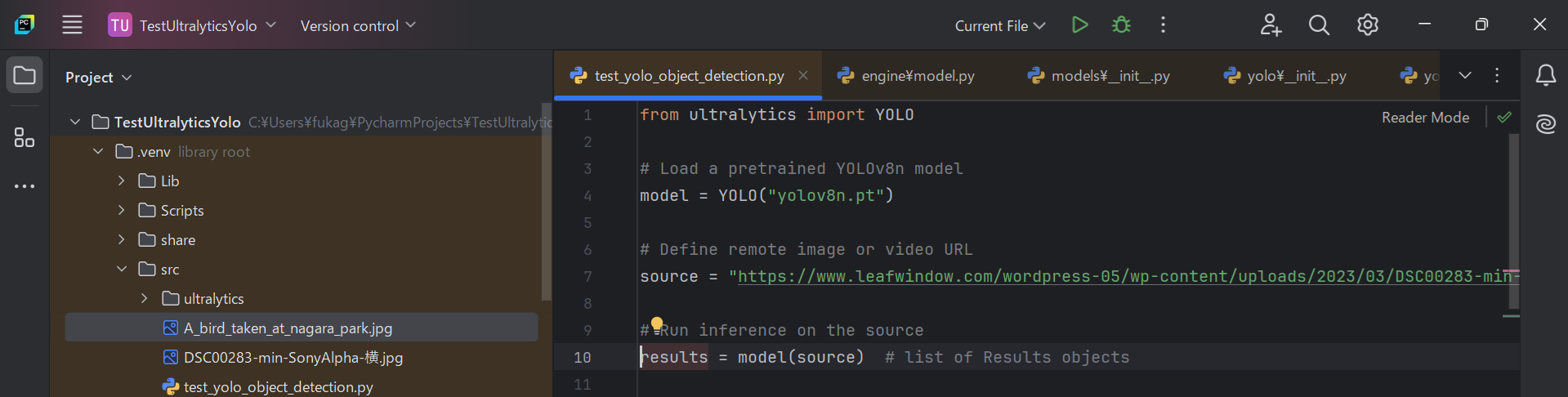Image resolution: width=1568 pixels, height=397 pixels.
Task: Open the AI Assistant spiral icon
Action: [1545, 124]
